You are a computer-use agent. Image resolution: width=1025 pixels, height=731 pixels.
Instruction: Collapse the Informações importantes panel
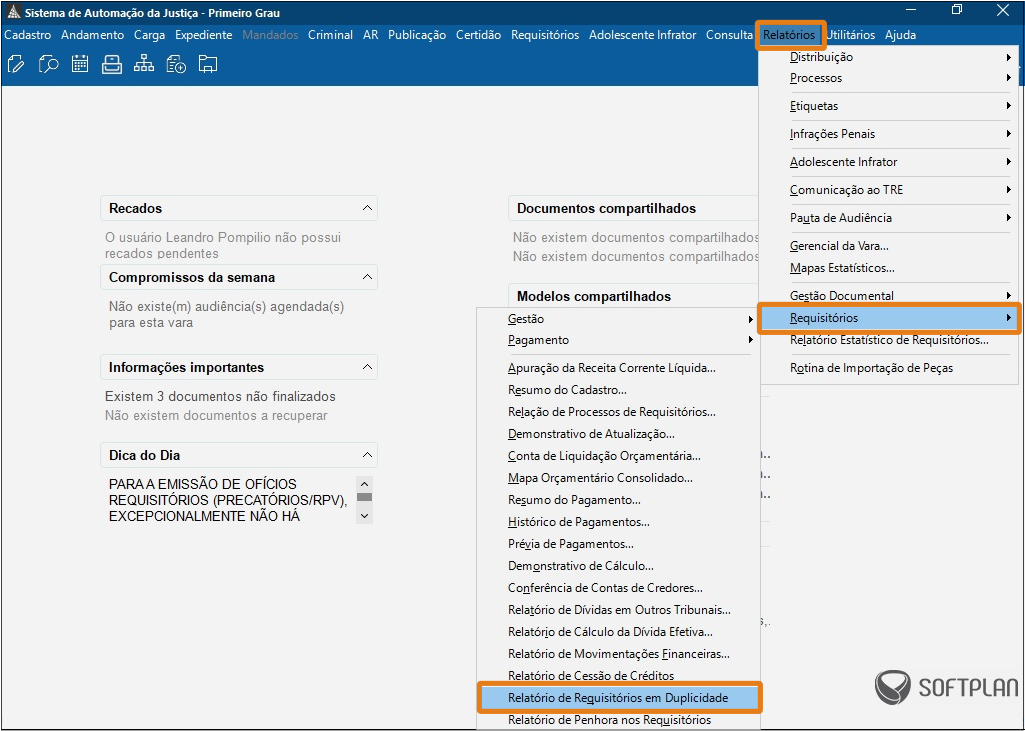[367, 367]
